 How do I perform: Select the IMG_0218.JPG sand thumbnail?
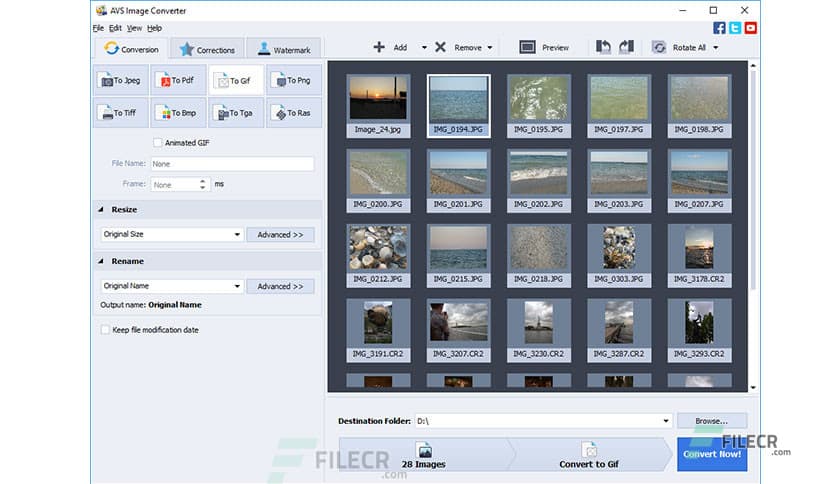coord(538,255)
